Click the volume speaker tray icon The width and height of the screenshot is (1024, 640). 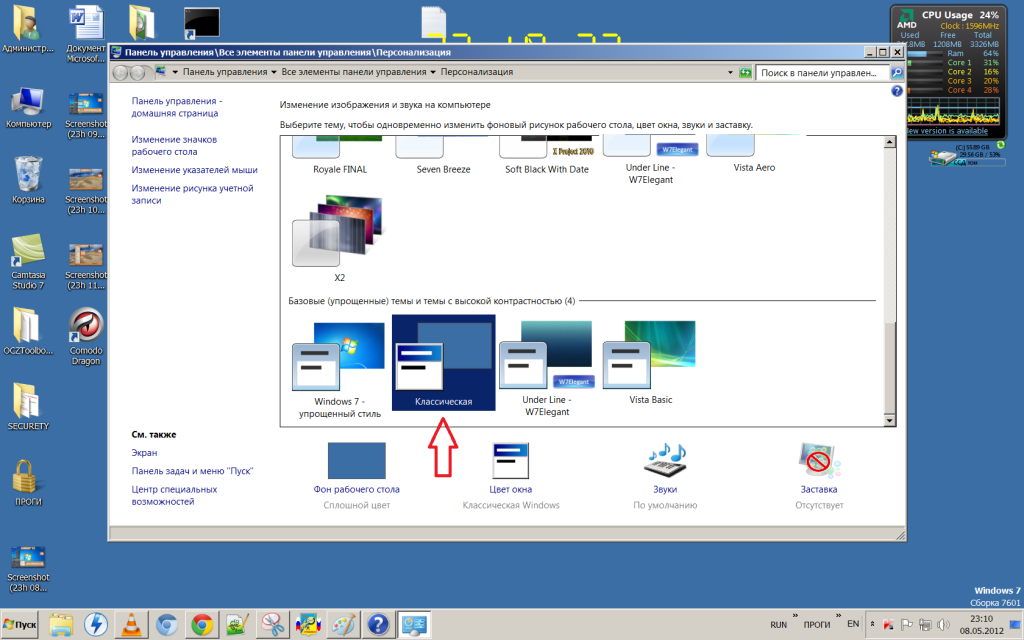click(x=943, y=625)
